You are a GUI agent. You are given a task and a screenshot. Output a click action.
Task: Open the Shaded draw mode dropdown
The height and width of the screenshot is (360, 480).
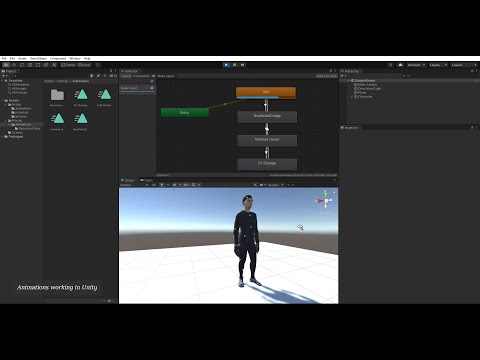(x=134, y=185)
